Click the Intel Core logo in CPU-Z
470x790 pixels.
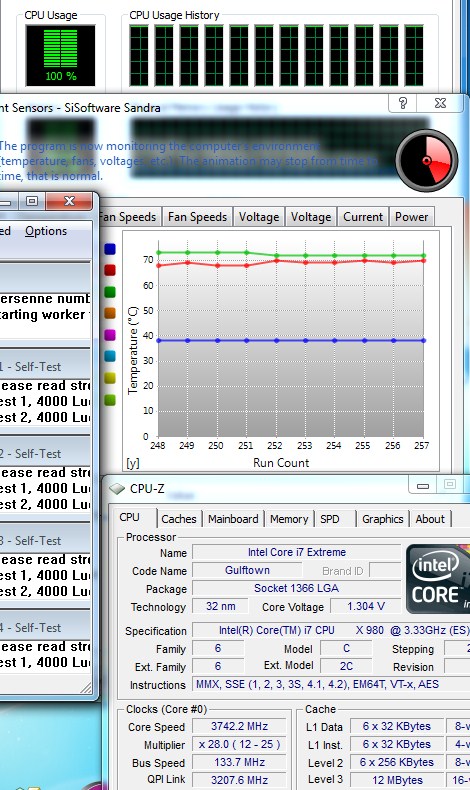pos(437,578)
